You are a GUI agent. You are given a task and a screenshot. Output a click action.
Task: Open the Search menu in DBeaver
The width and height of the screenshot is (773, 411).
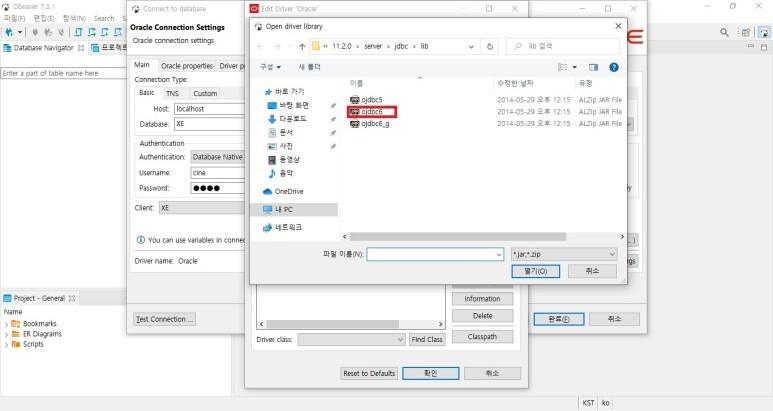pyautogui.click(x=104, y=18)
